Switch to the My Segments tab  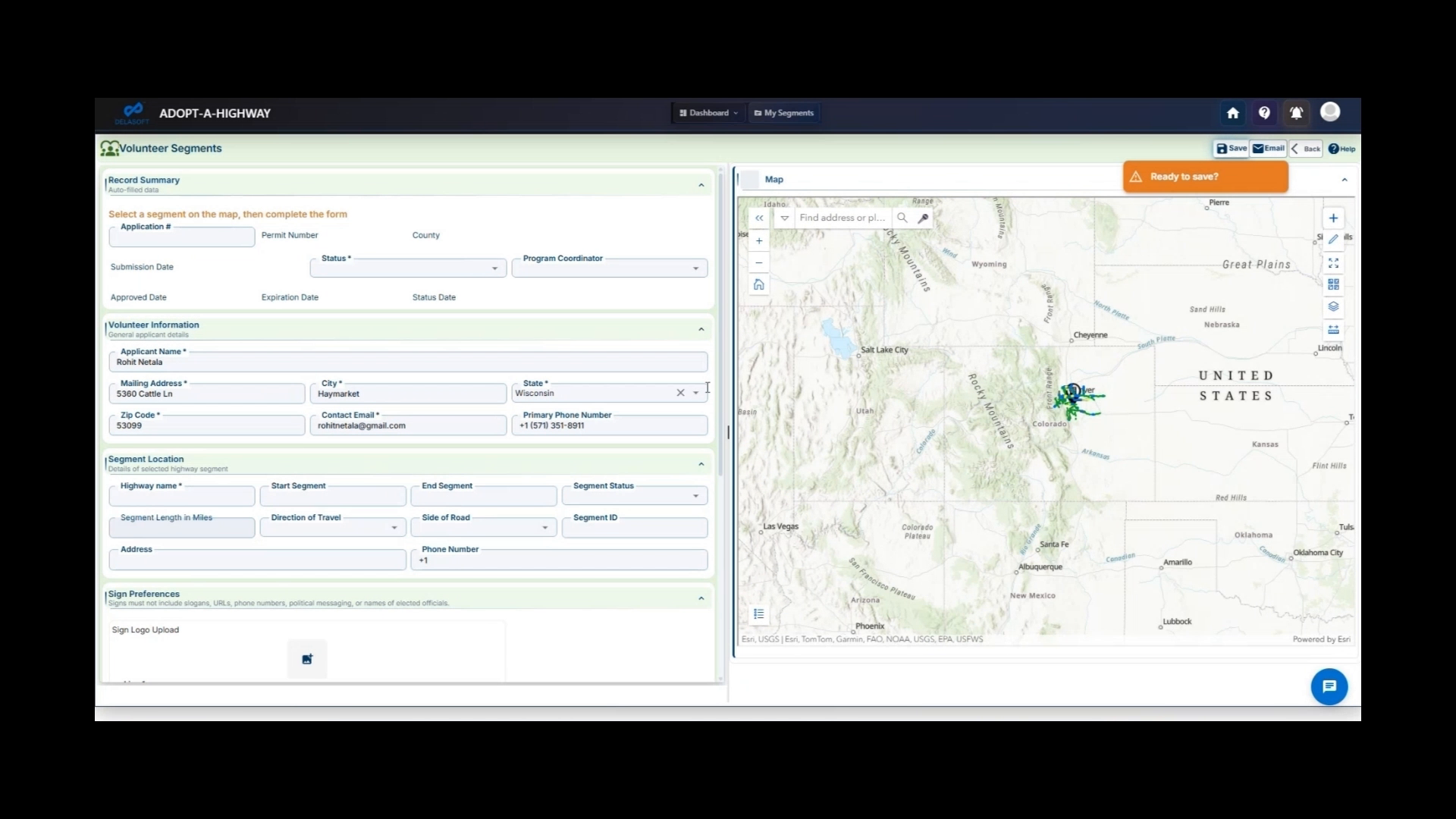[x=783, y=112]
